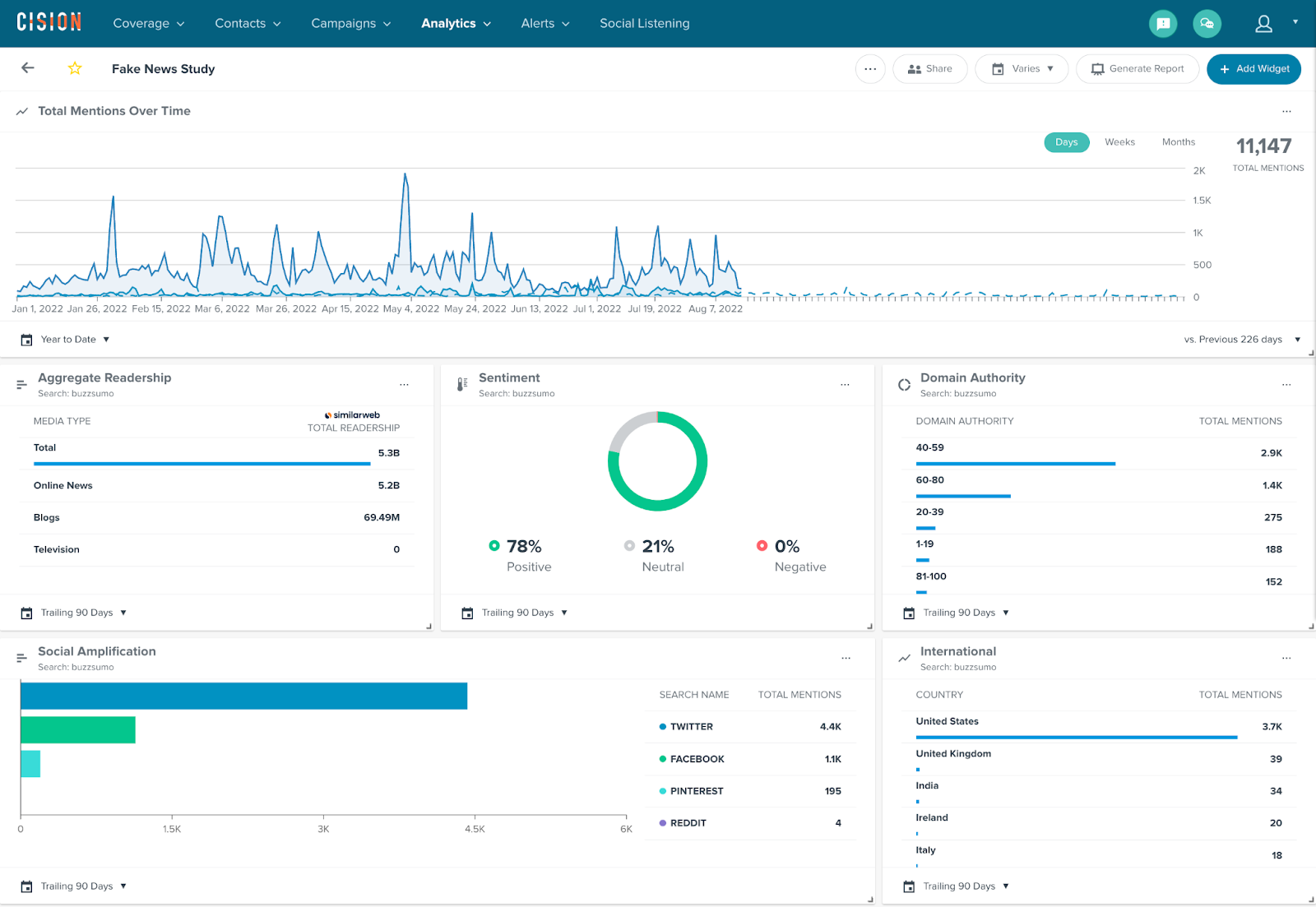1316x907 pixels.
Task: Switch the mentions chart to Months view
Action: (1178, 141)
